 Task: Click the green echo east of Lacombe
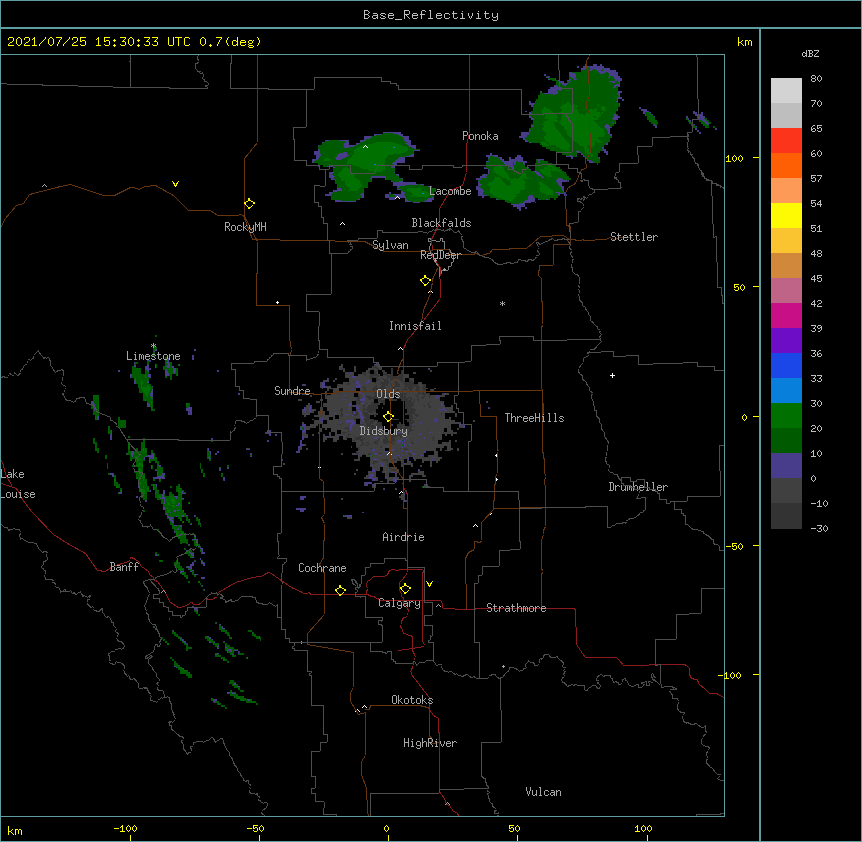522,180
